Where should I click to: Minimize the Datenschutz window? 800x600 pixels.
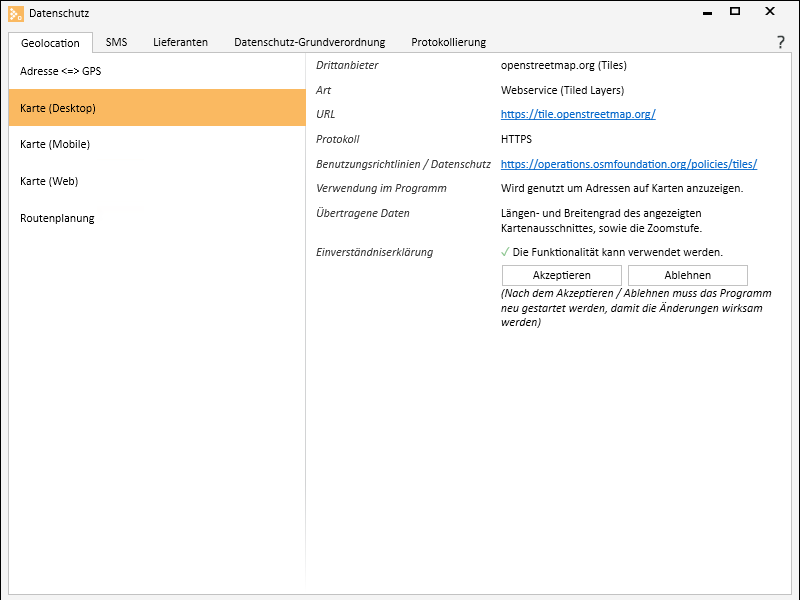[x=707, y=12]
